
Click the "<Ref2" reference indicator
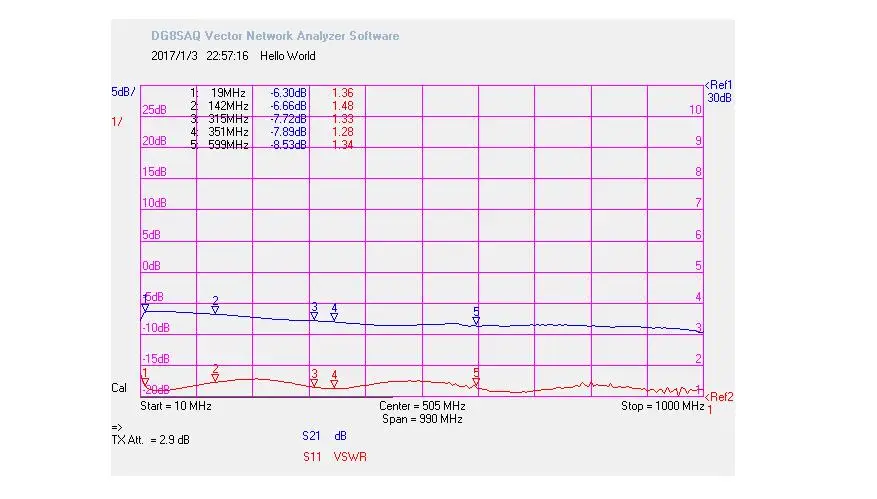click(719, 397)
